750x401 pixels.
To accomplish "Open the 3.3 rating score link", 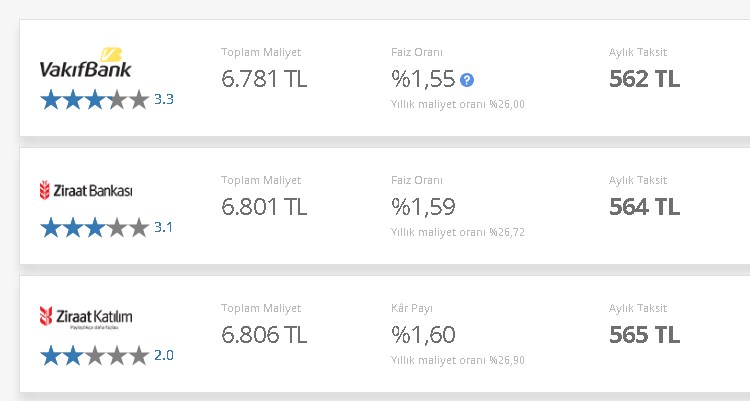I will (x=164, y=100).
